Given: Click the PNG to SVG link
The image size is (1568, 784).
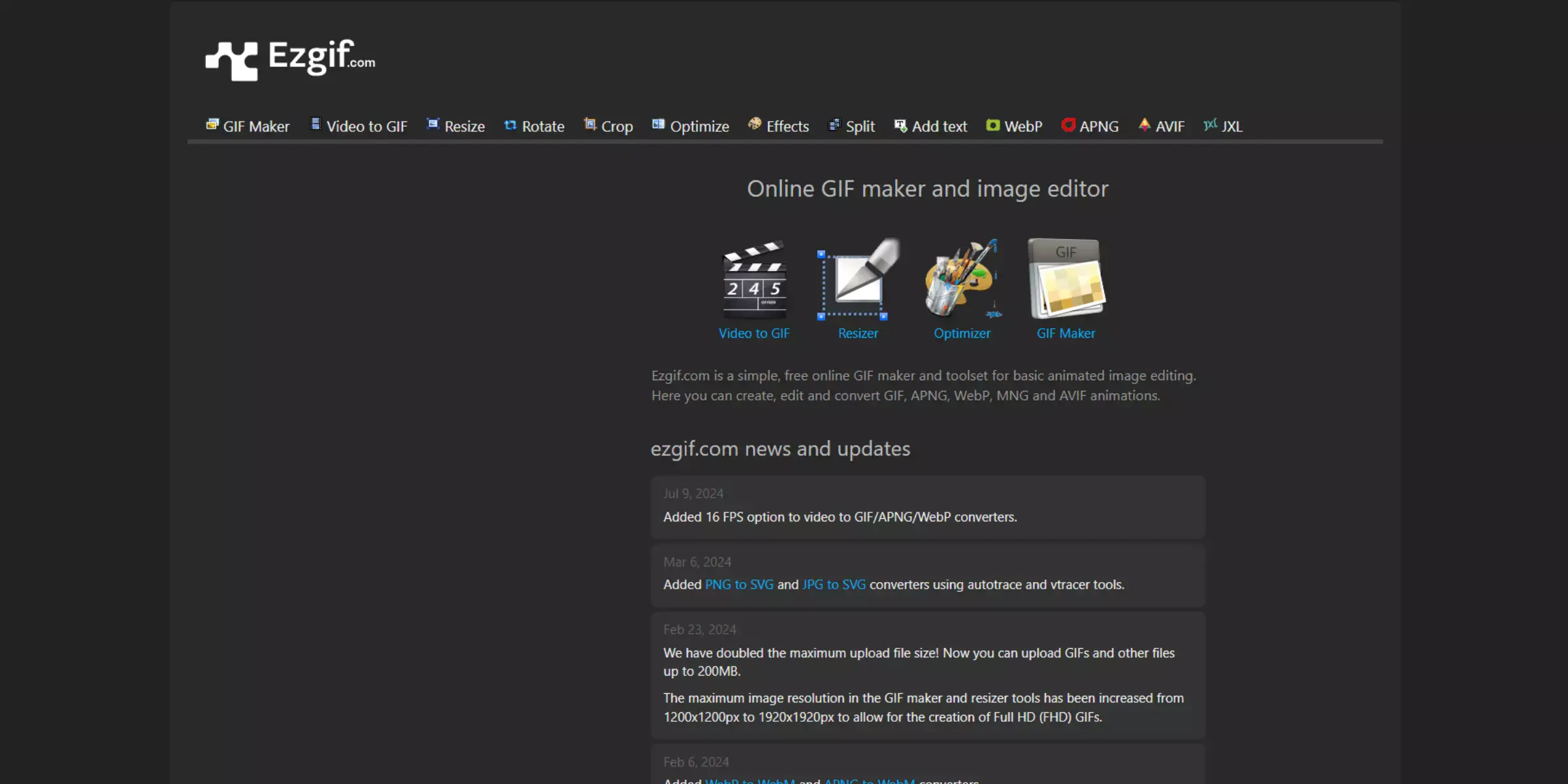Looking at the screenshot, I should (739, 584).
